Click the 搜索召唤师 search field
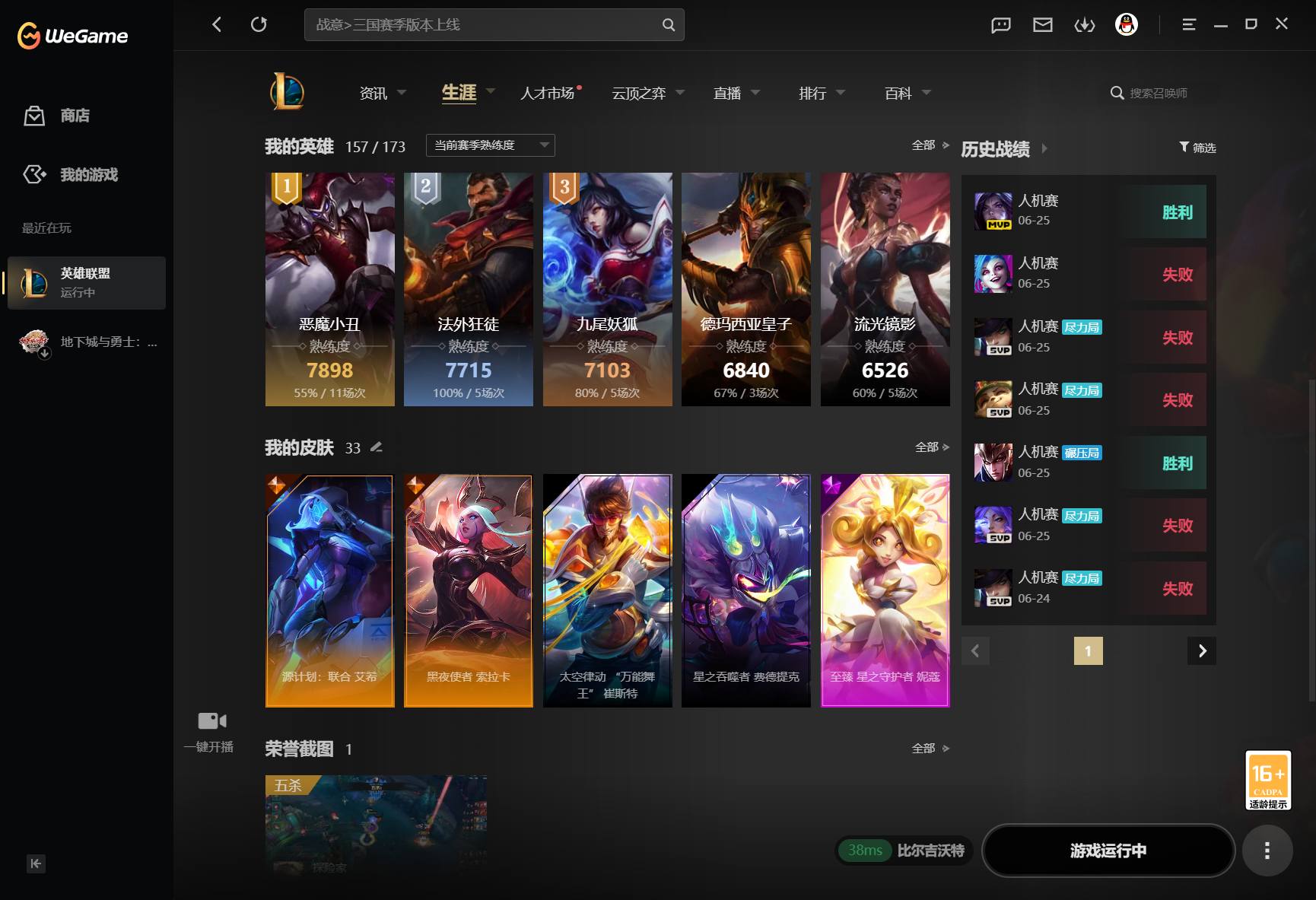Image resolution: width=1316 pixels, height=900 pixels. pyautogui.click(x=1159, y=93)
